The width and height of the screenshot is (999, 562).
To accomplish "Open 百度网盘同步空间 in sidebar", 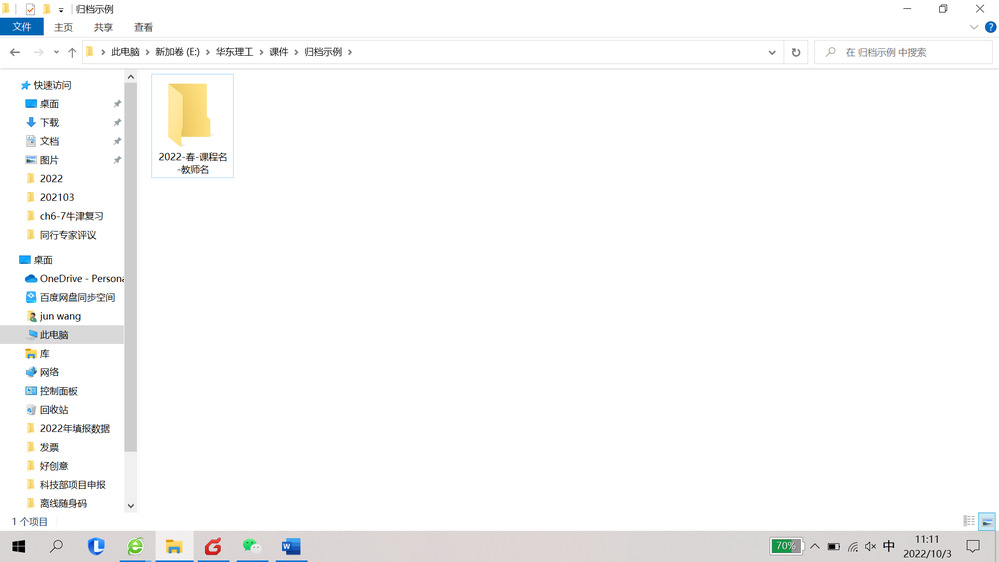I will (77, 298).
